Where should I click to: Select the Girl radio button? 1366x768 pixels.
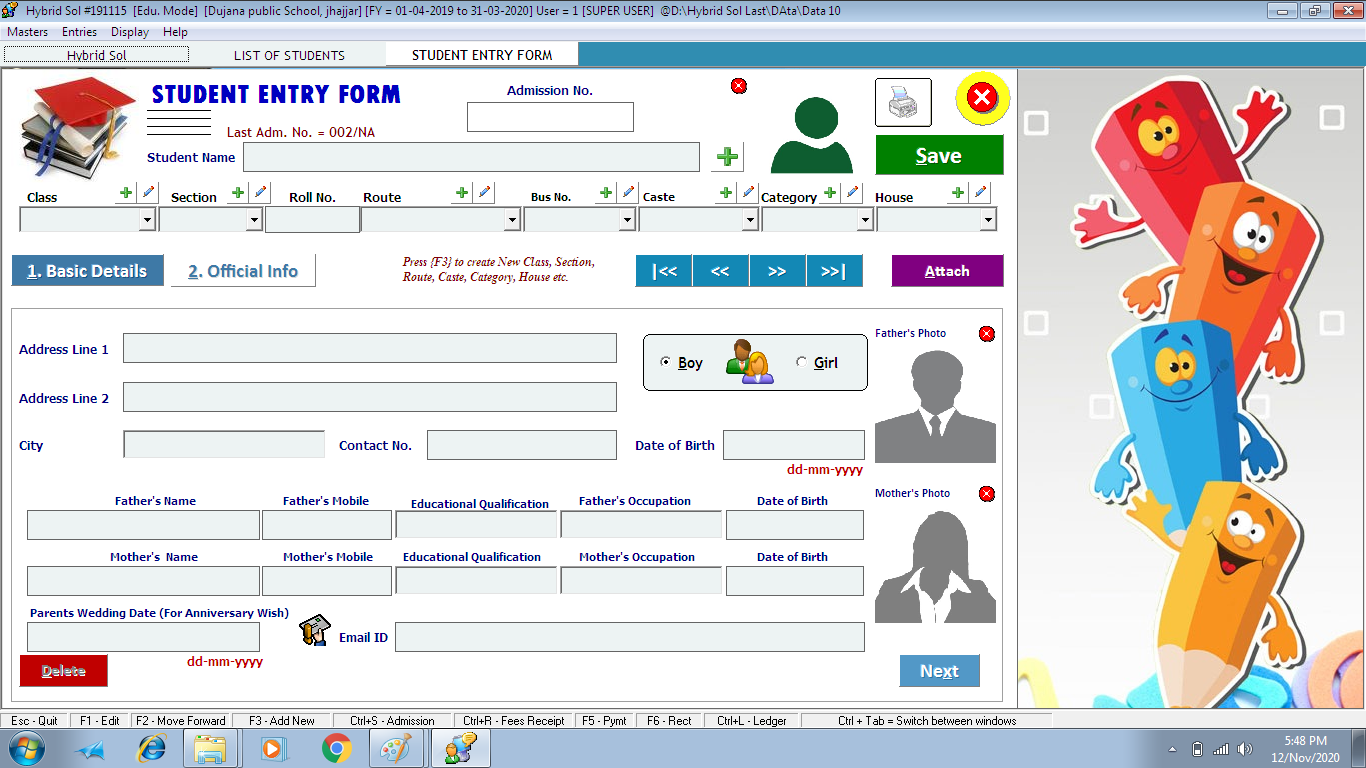click(x=801, y=362)
